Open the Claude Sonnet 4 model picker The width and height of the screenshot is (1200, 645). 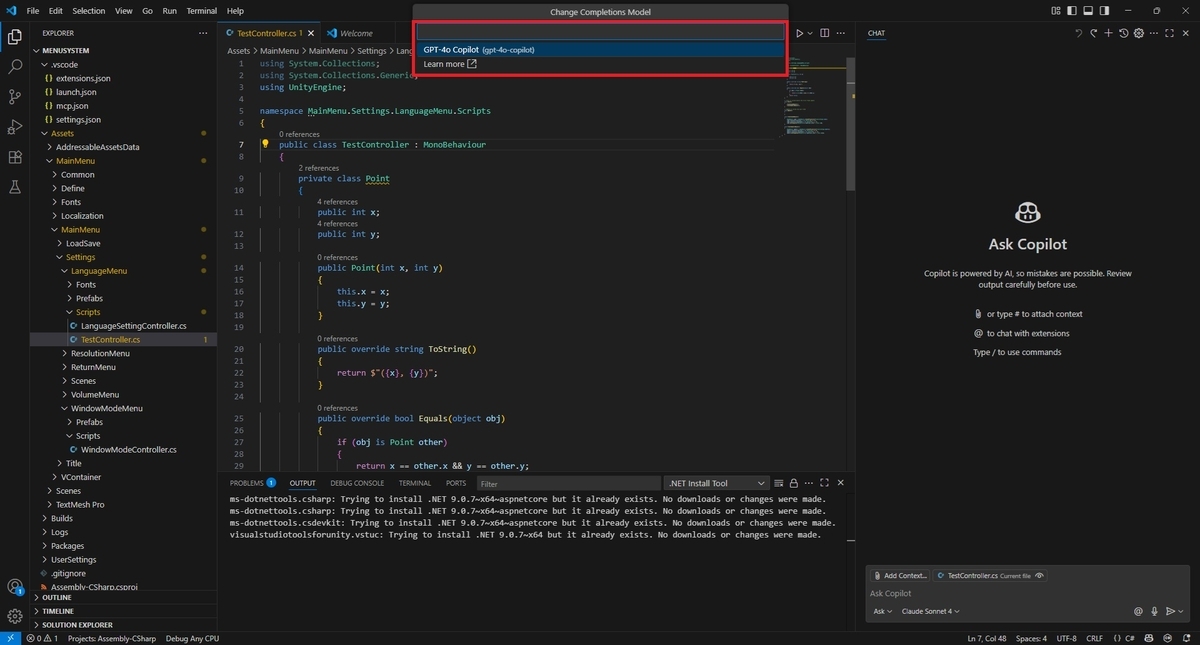tap(930, 611)
